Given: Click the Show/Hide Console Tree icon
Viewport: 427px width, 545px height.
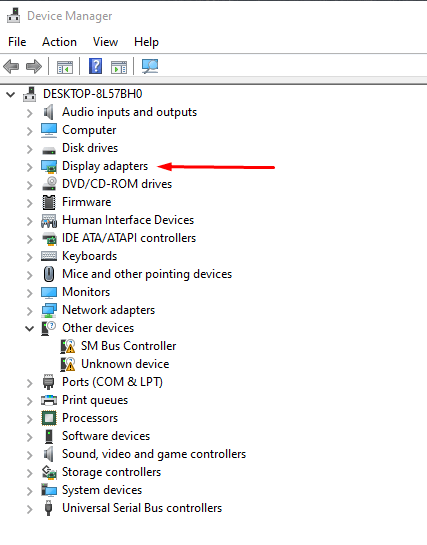Looking at the screenshot, I should pyautogui.click(x=65, y=67).
